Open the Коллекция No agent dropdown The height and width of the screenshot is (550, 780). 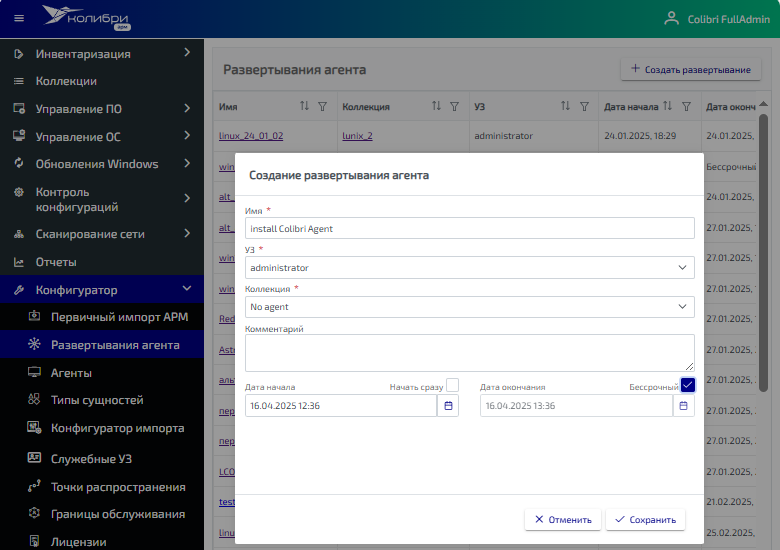[470, 307]
